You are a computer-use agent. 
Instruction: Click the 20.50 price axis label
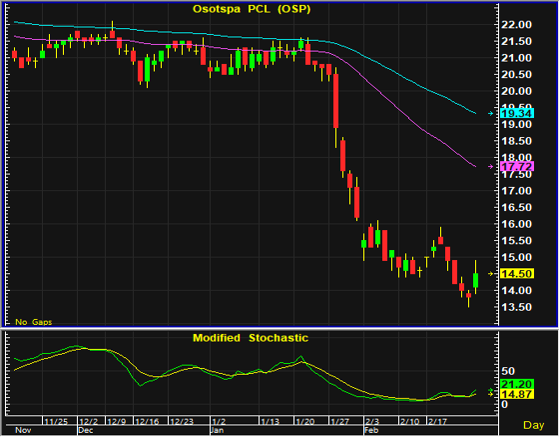tap(516, 75)
